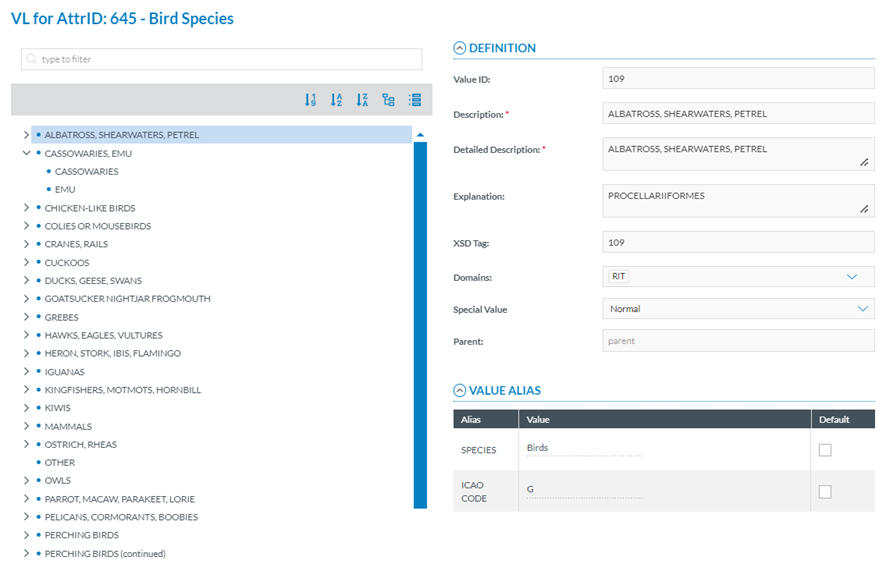Expand the CHICKEN-LIKE BIRDS node

(26, 208)
